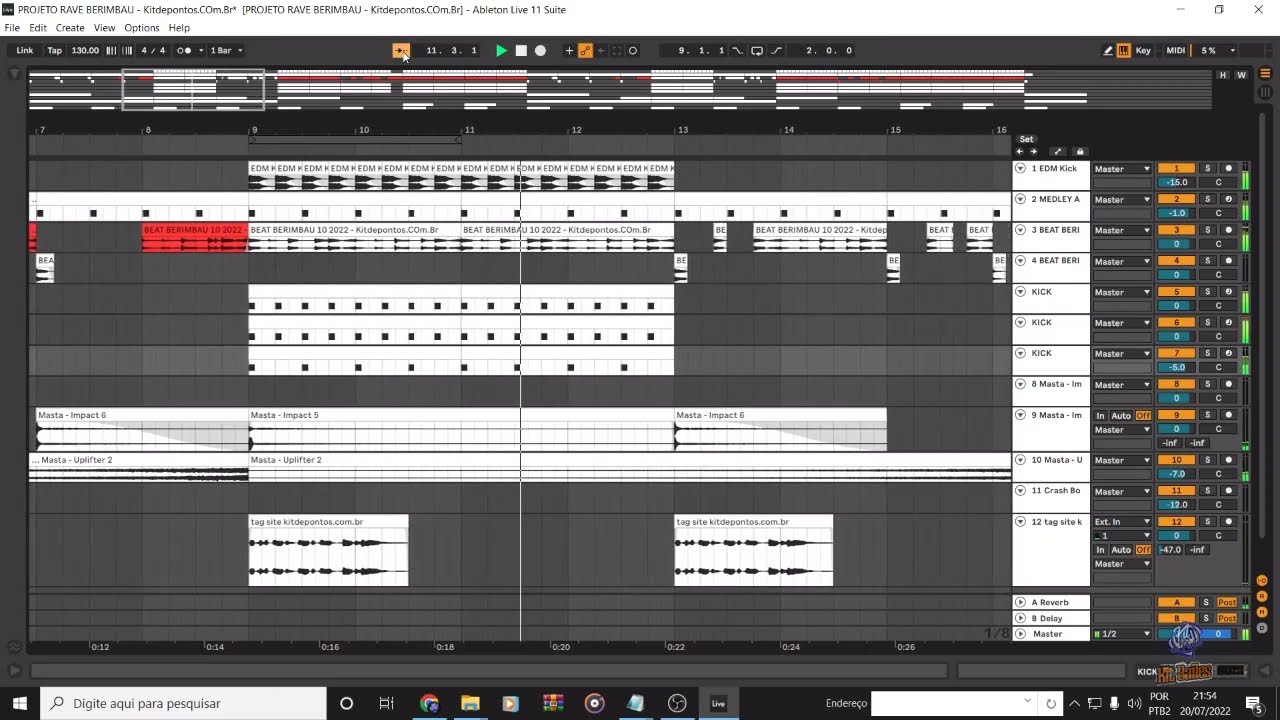Click the W optimize width button
The image size is (1280, 720).
(1241, 75)
